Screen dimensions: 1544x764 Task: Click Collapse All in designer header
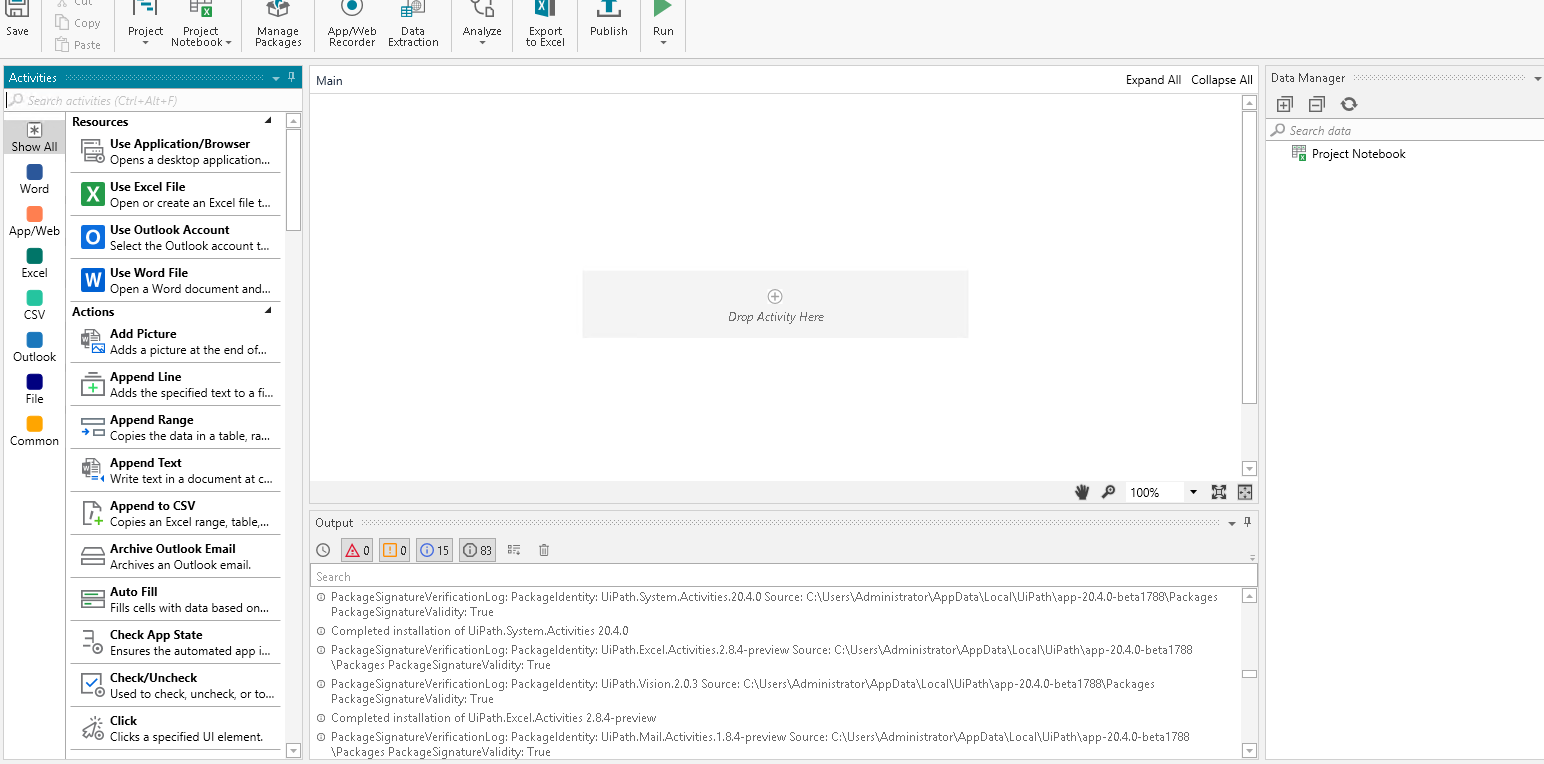point(1221,80)
